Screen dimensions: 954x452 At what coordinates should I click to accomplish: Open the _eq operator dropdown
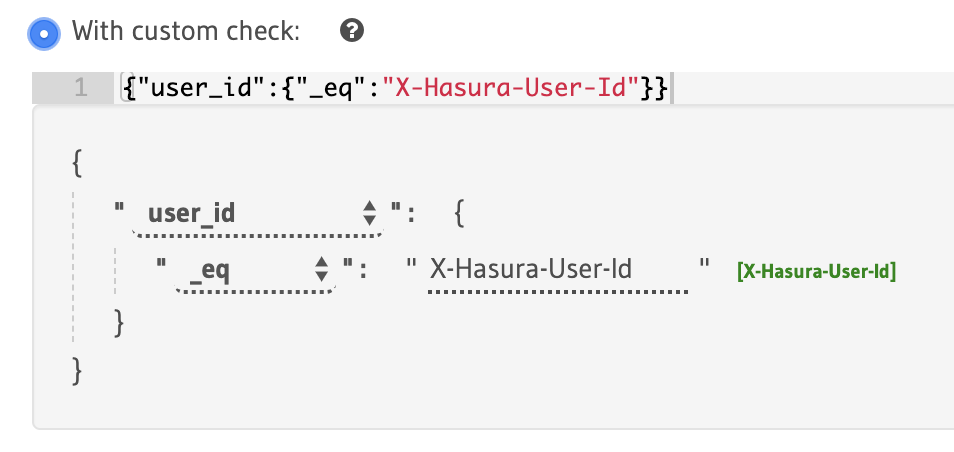(256, 270)
